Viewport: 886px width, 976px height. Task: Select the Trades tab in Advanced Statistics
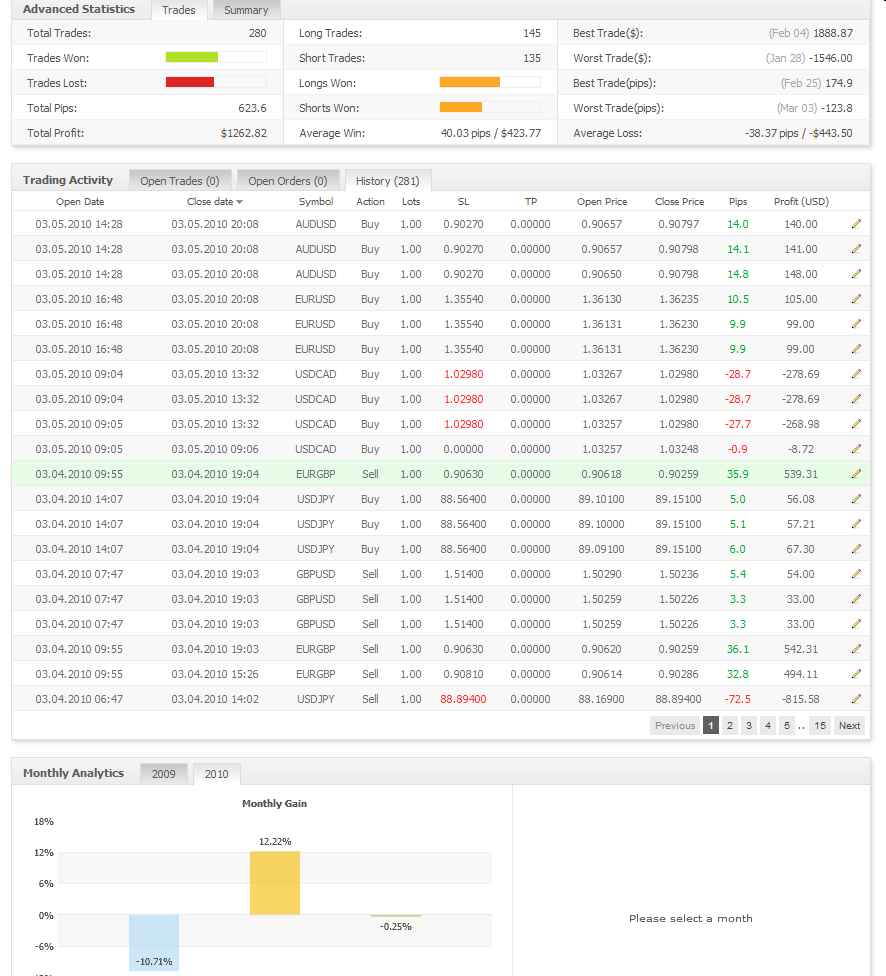pos(179,9)
